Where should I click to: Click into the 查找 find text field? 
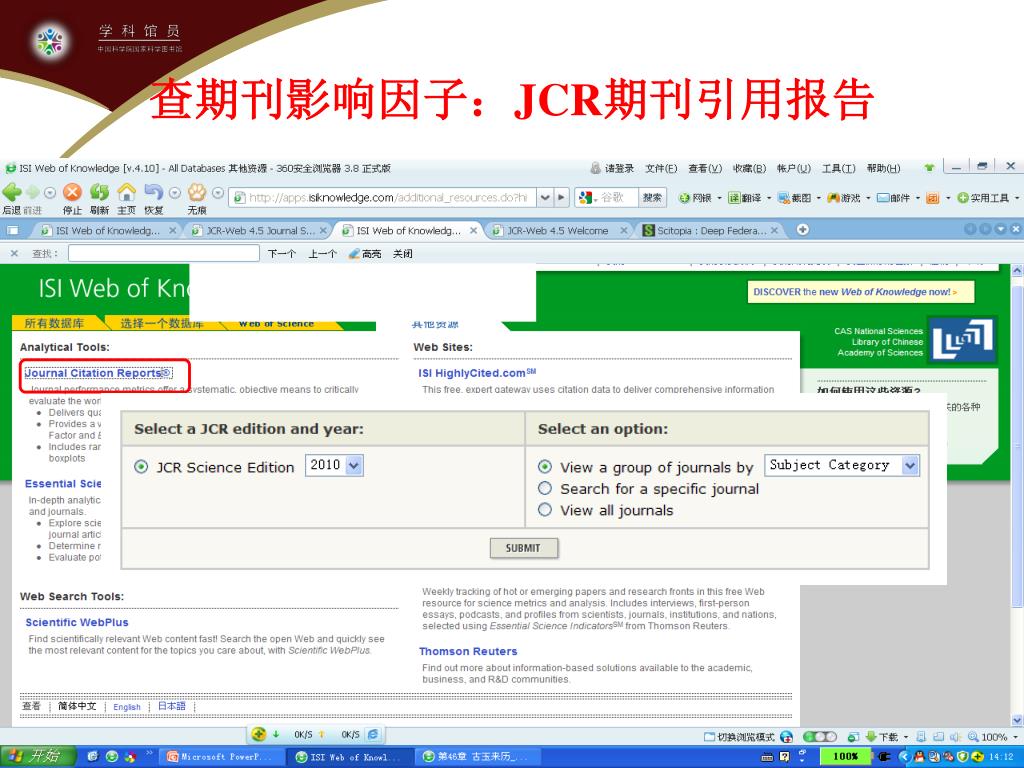pos(163,253)
